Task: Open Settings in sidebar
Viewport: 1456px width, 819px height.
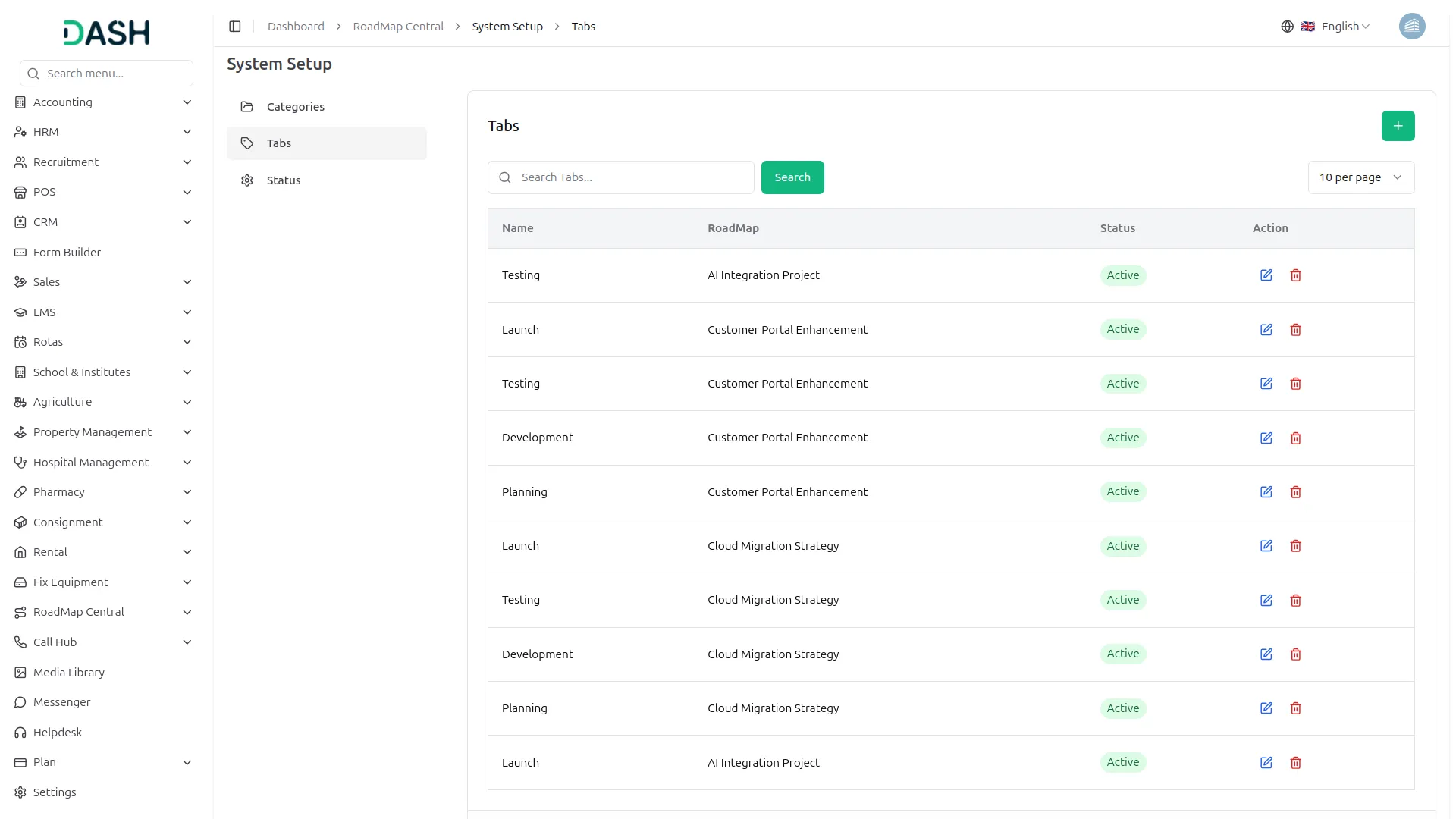Action: click(x=106, y=792)
